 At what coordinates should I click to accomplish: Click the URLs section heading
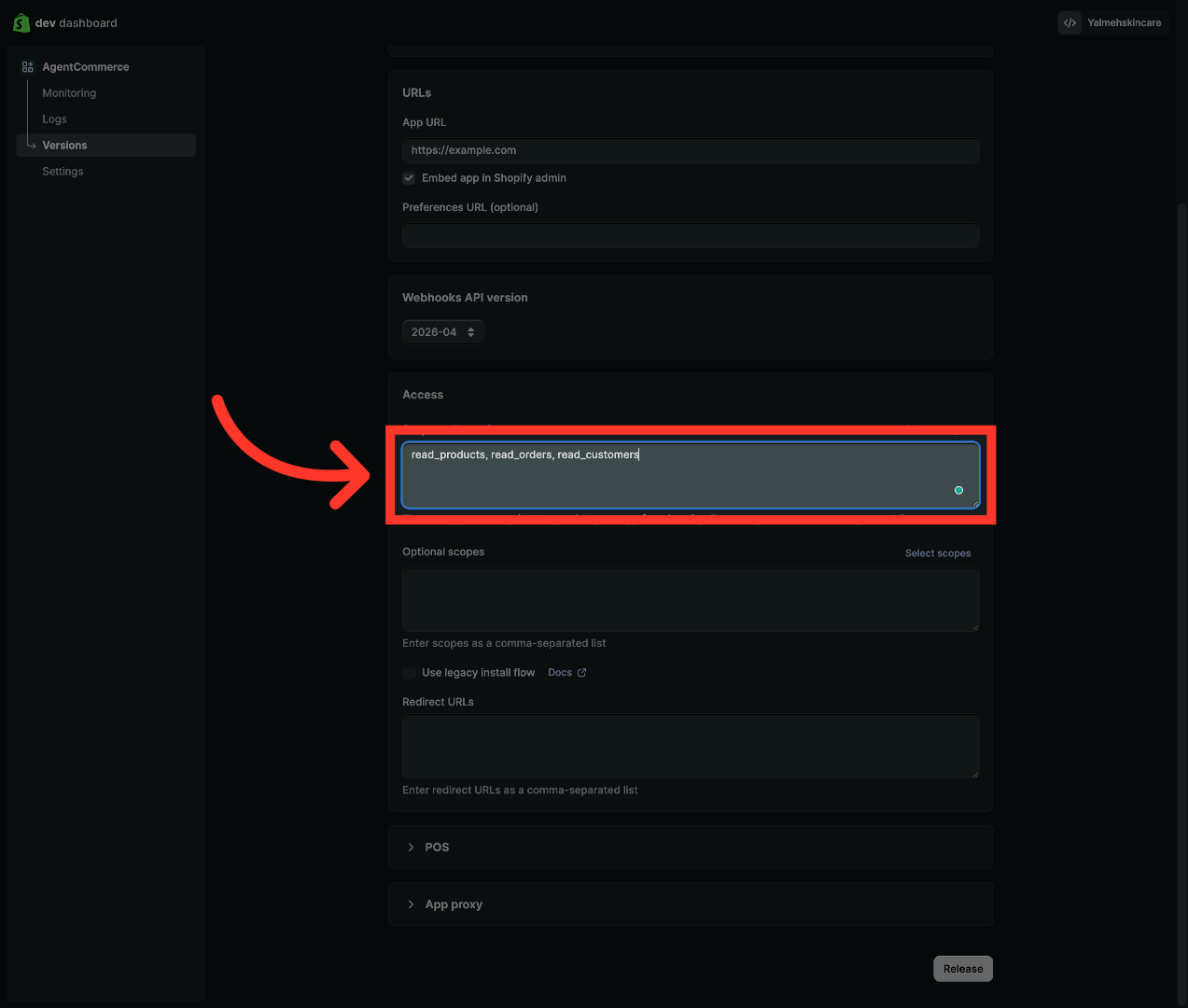417,93
